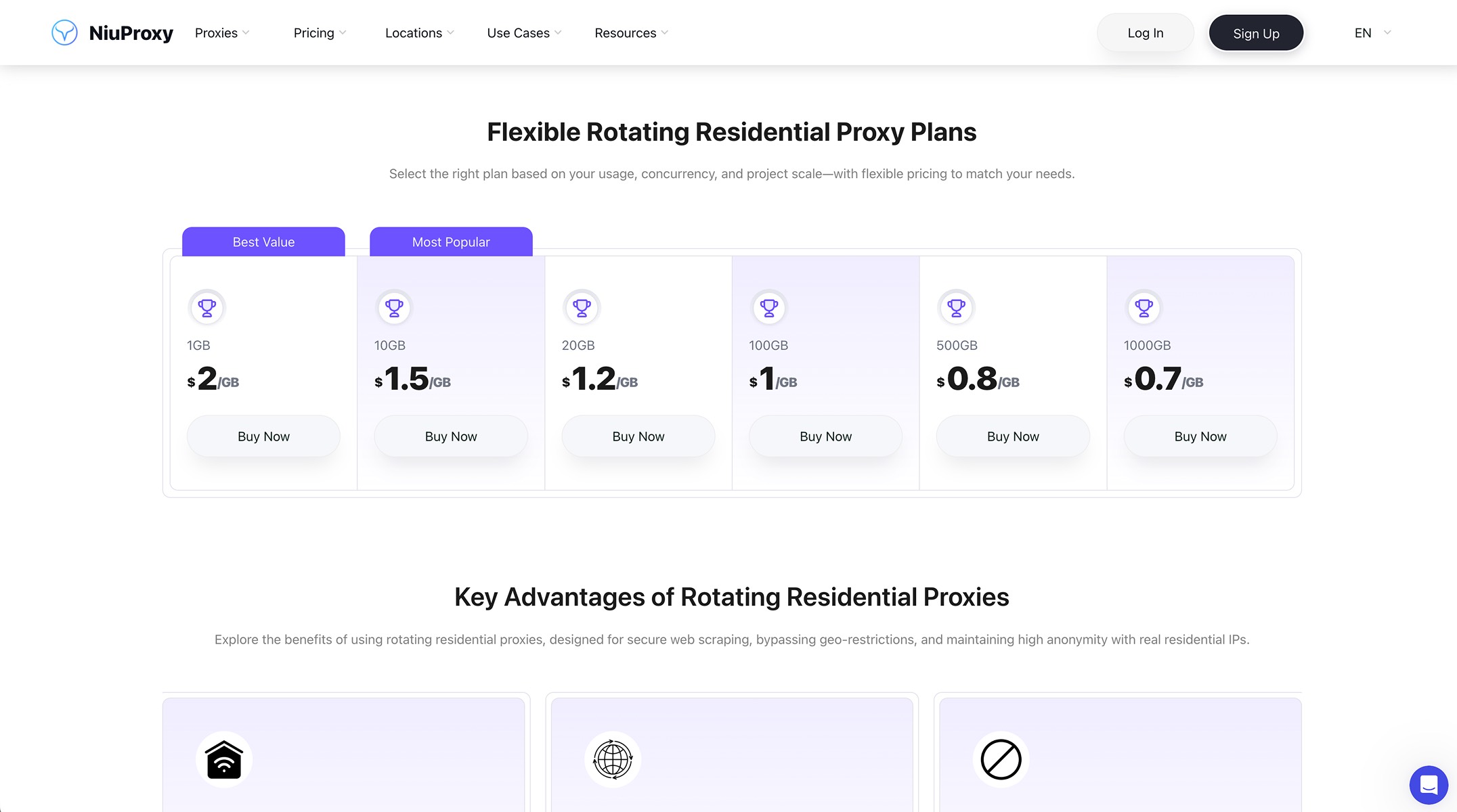
Task: Expand the Resources dropdown arrow
Action: [665, 32]
